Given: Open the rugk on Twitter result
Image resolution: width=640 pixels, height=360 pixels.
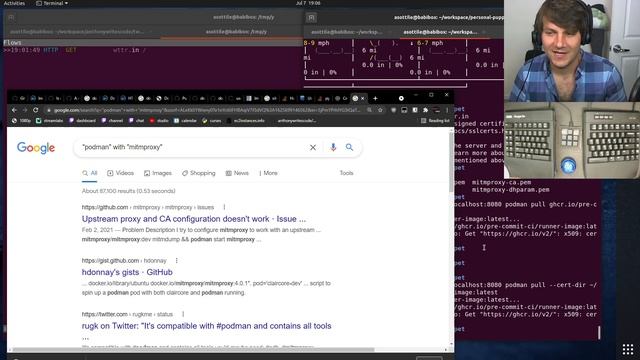Looking at the screenshot, I should click(207, 326).
